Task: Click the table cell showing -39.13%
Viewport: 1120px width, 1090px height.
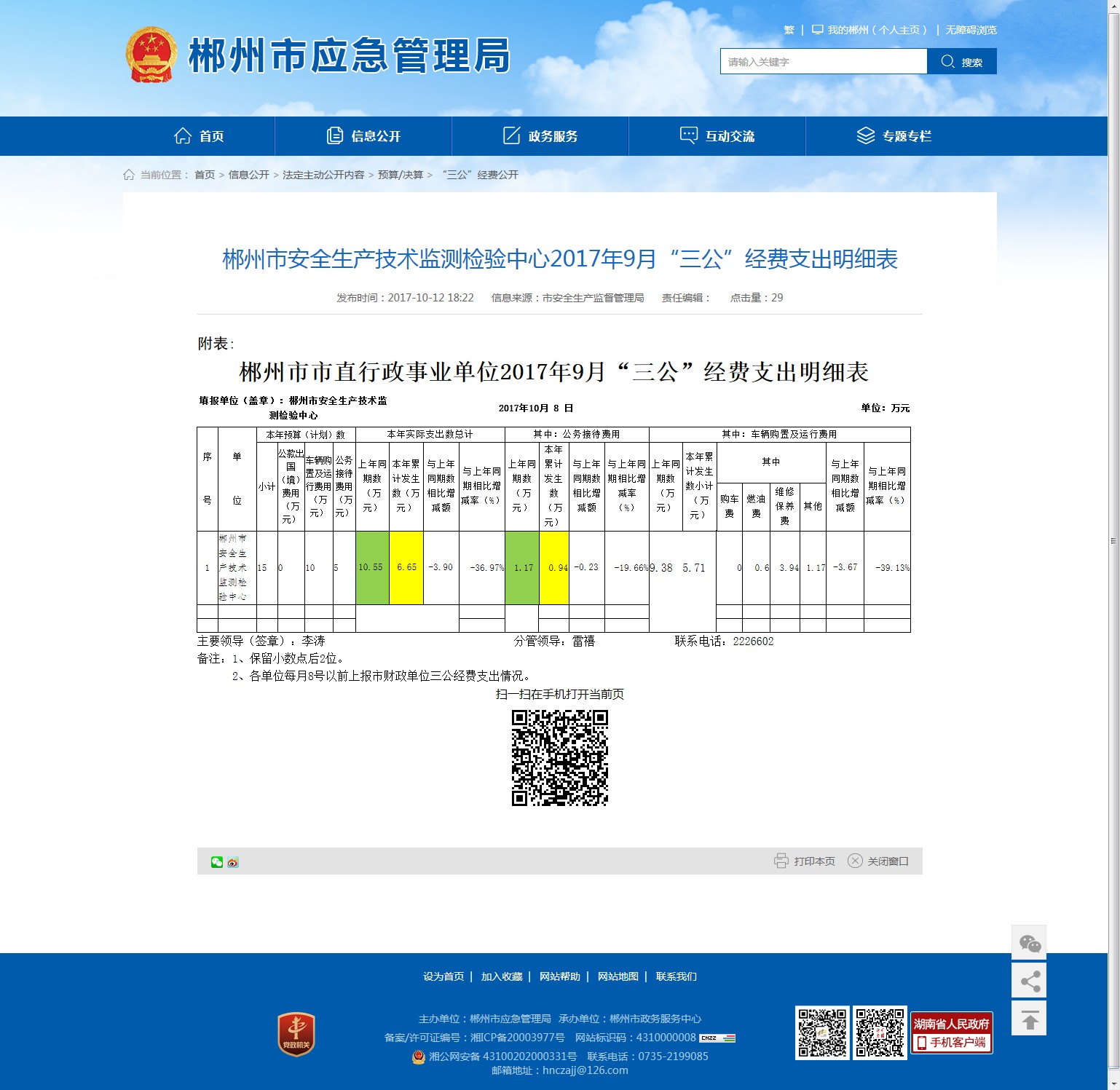Action: pyautogui.click(x=887, y=568)
